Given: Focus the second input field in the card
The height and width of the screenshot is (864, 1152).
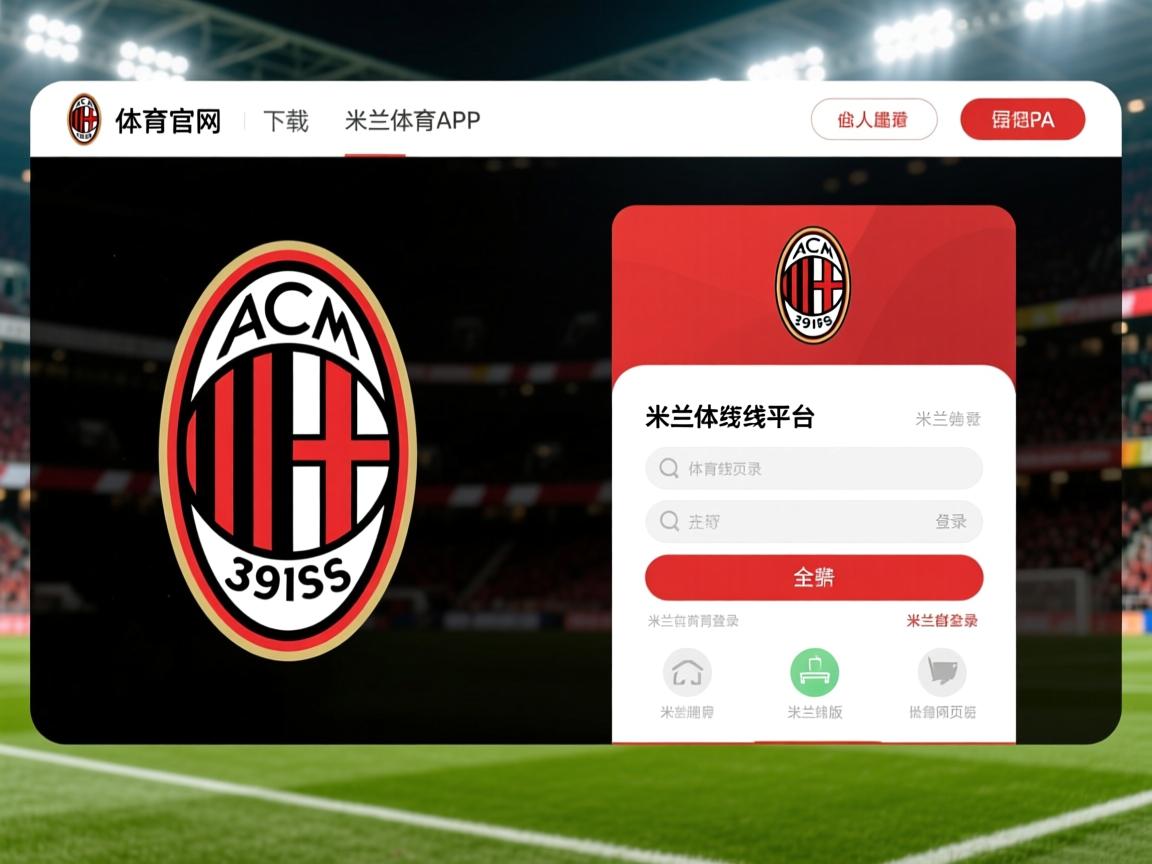Looking at the screenshot, I should [813, 521].
